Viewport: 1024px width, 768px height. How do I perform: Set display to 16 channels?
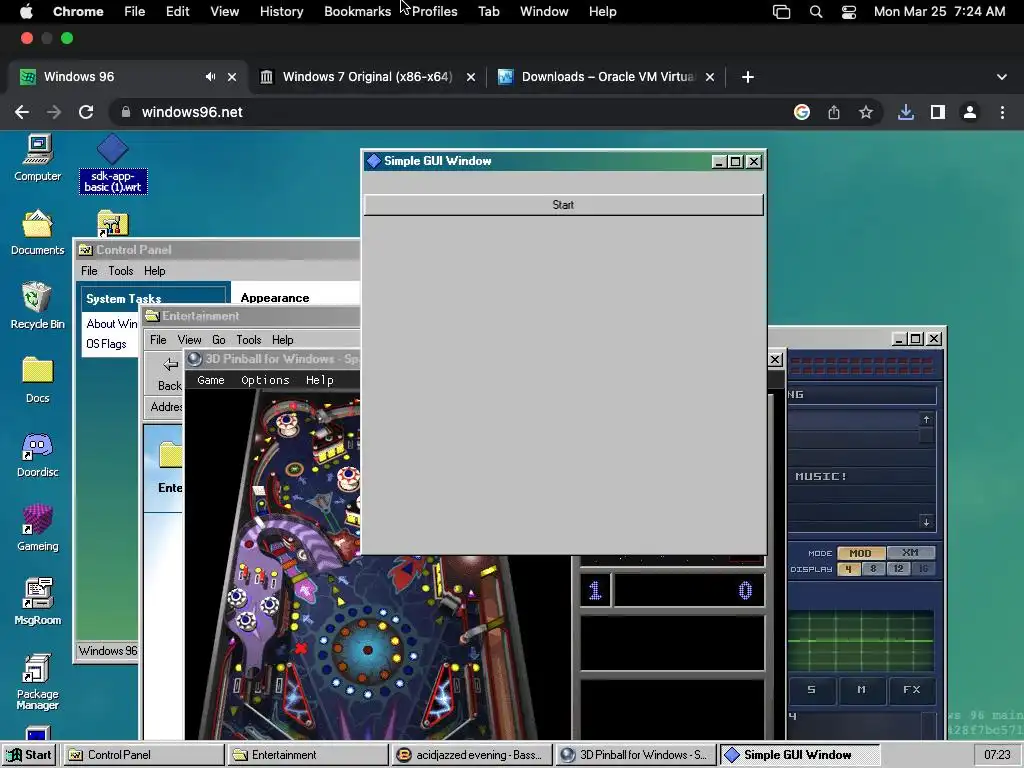[x=923, y=569]
